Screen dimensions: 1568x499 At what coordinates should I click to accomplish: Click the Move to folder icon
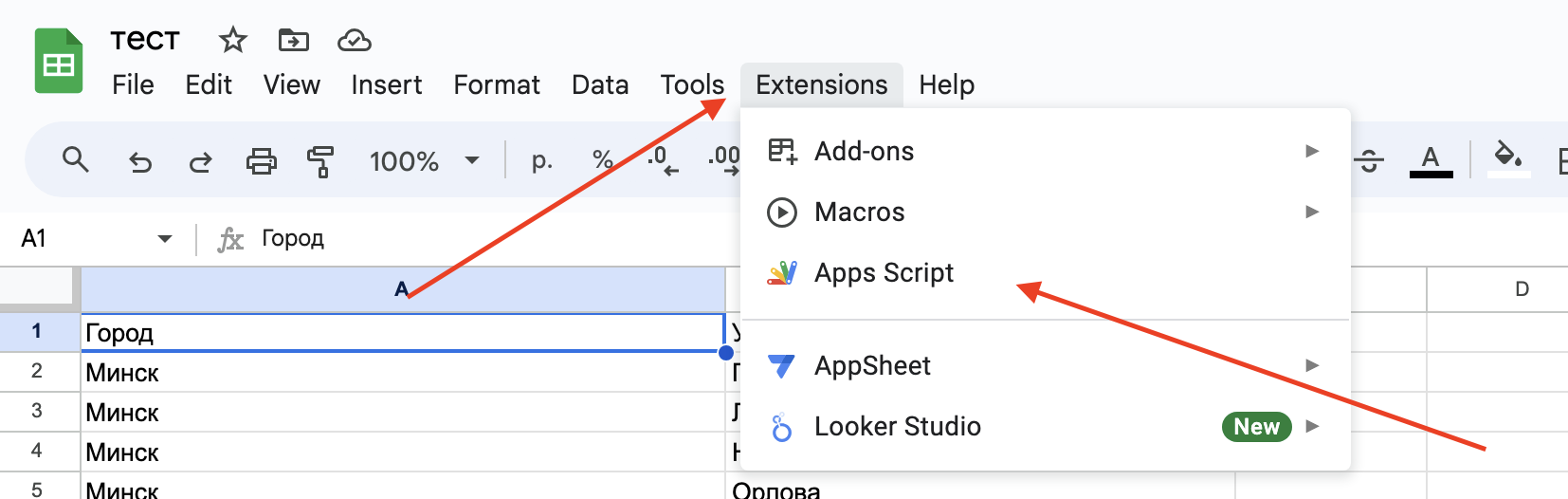click(x=293, y=40)
